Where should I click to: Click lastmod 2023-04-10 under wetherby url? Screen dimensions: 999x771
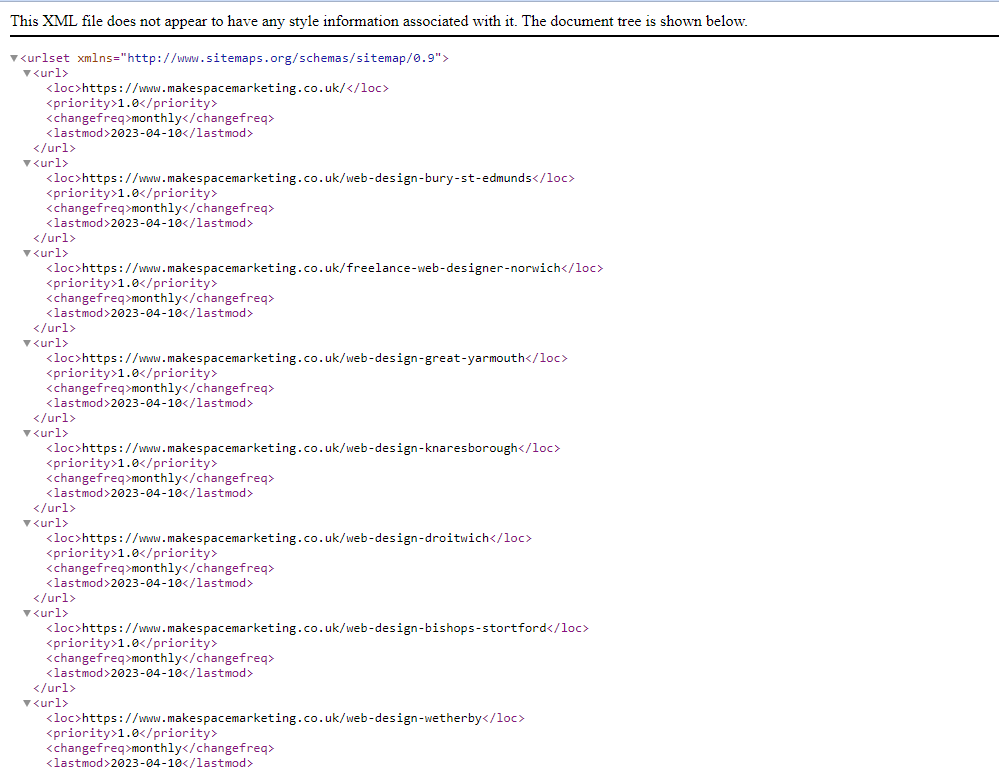point(150,763)
